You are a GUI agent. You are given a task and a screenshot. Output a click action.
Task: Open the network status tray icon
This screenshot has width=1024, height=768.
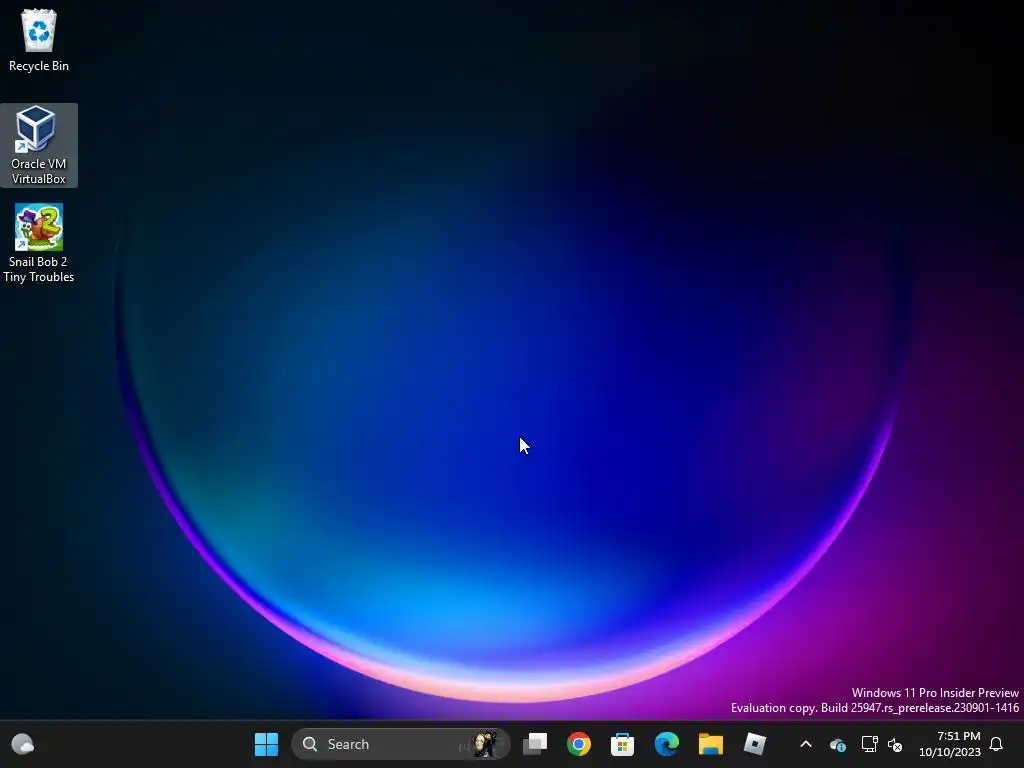coord(869,744)
